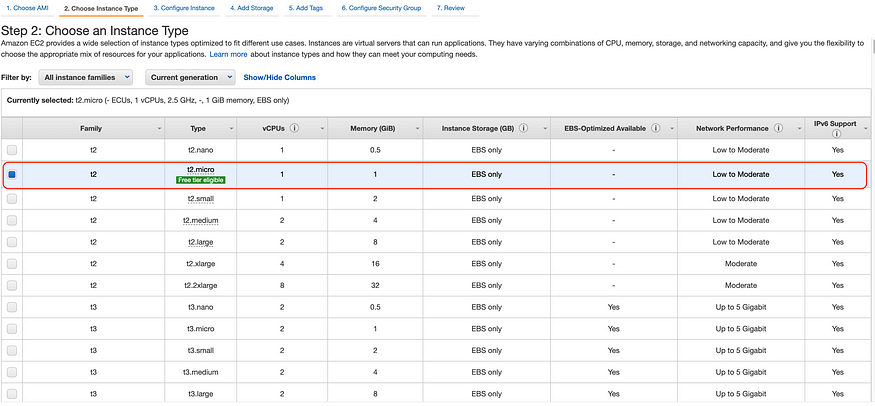Open the All instance families dropdown
The height and width of the screenshot is (406, 875).
click(86, 77)
